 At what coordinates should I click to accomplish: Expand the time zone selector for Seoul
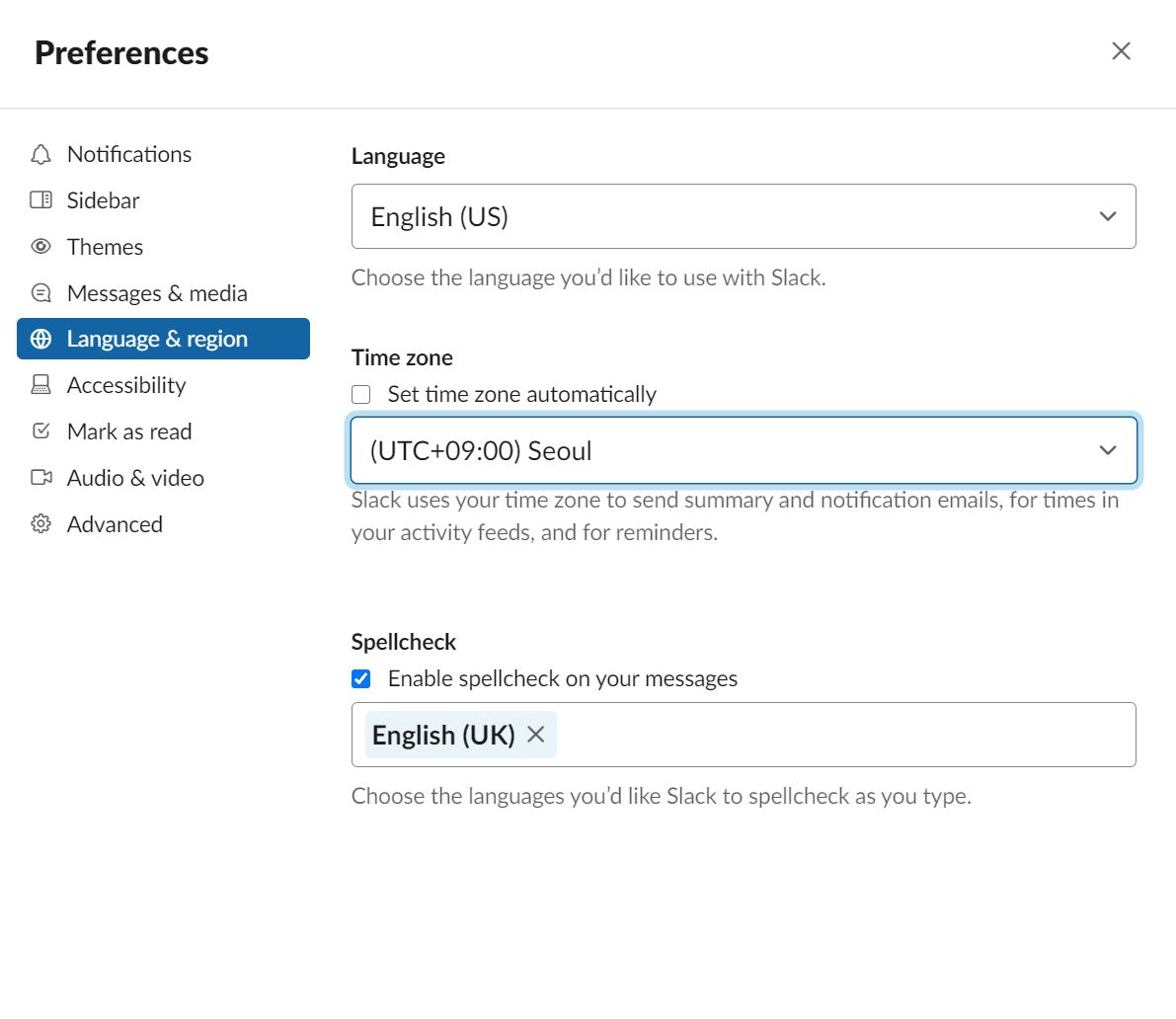click(744, 450)
